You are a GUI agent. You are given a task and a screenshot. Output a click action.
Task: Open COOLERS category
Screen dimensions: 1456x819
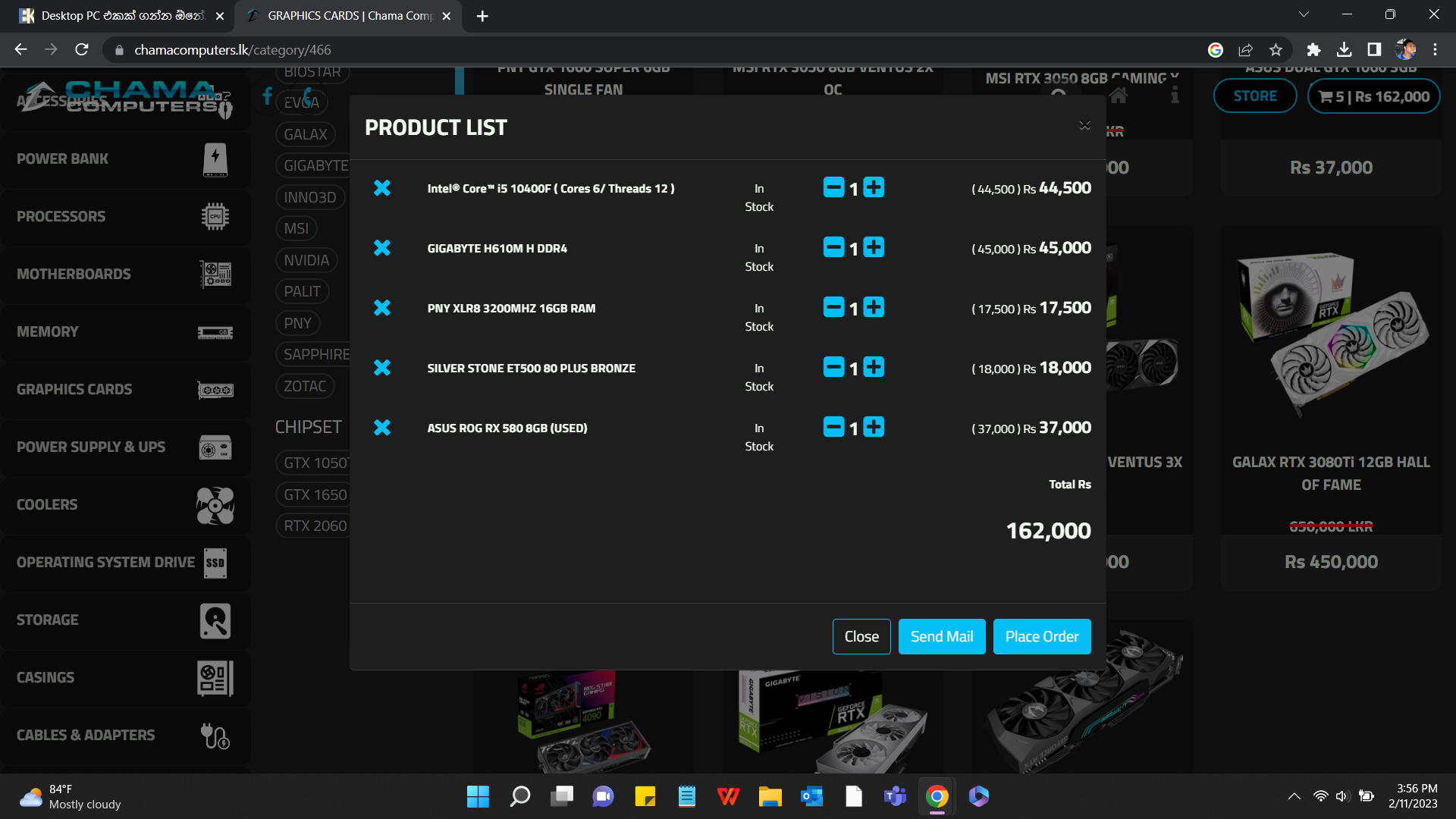(125, 505)
